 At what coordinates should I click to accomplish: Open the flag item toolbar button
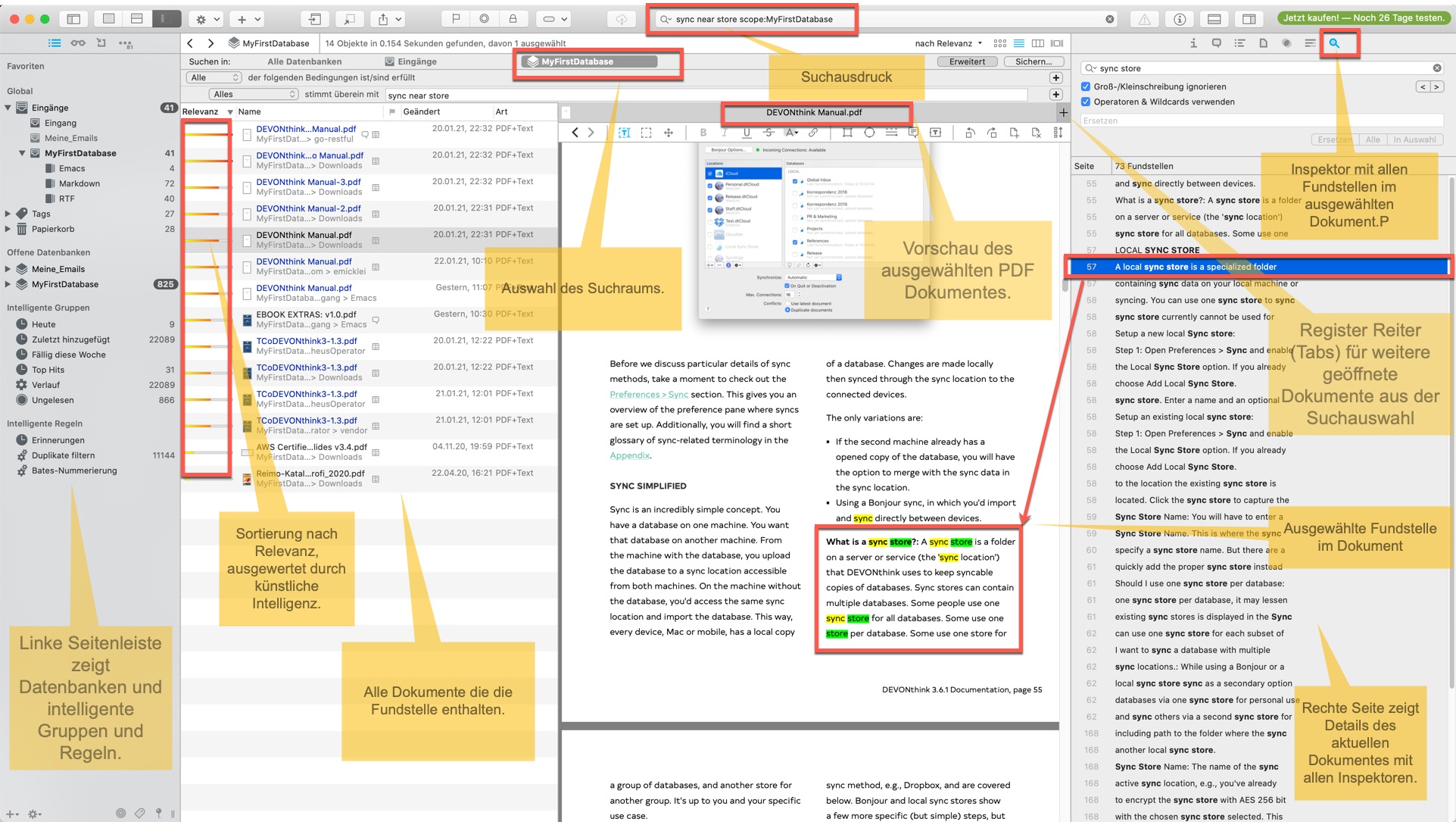pos(456,19)
